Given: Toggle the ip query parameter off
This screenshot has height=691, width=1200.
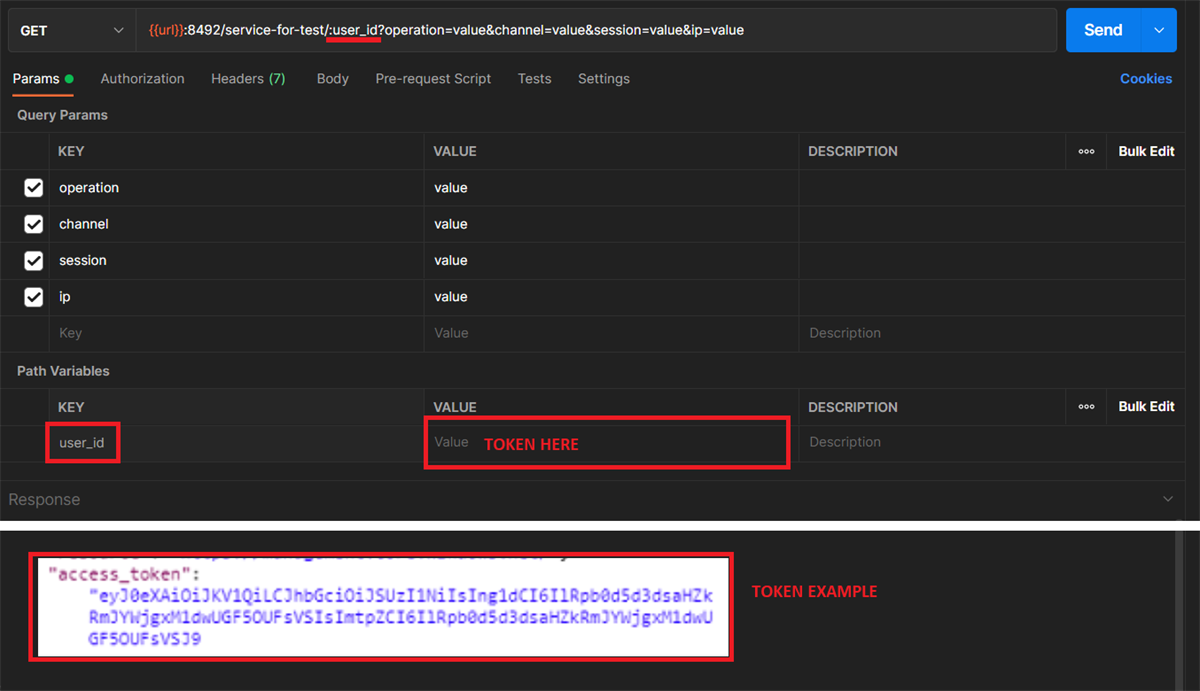Looking at the screenshot, I should (33, 296).
